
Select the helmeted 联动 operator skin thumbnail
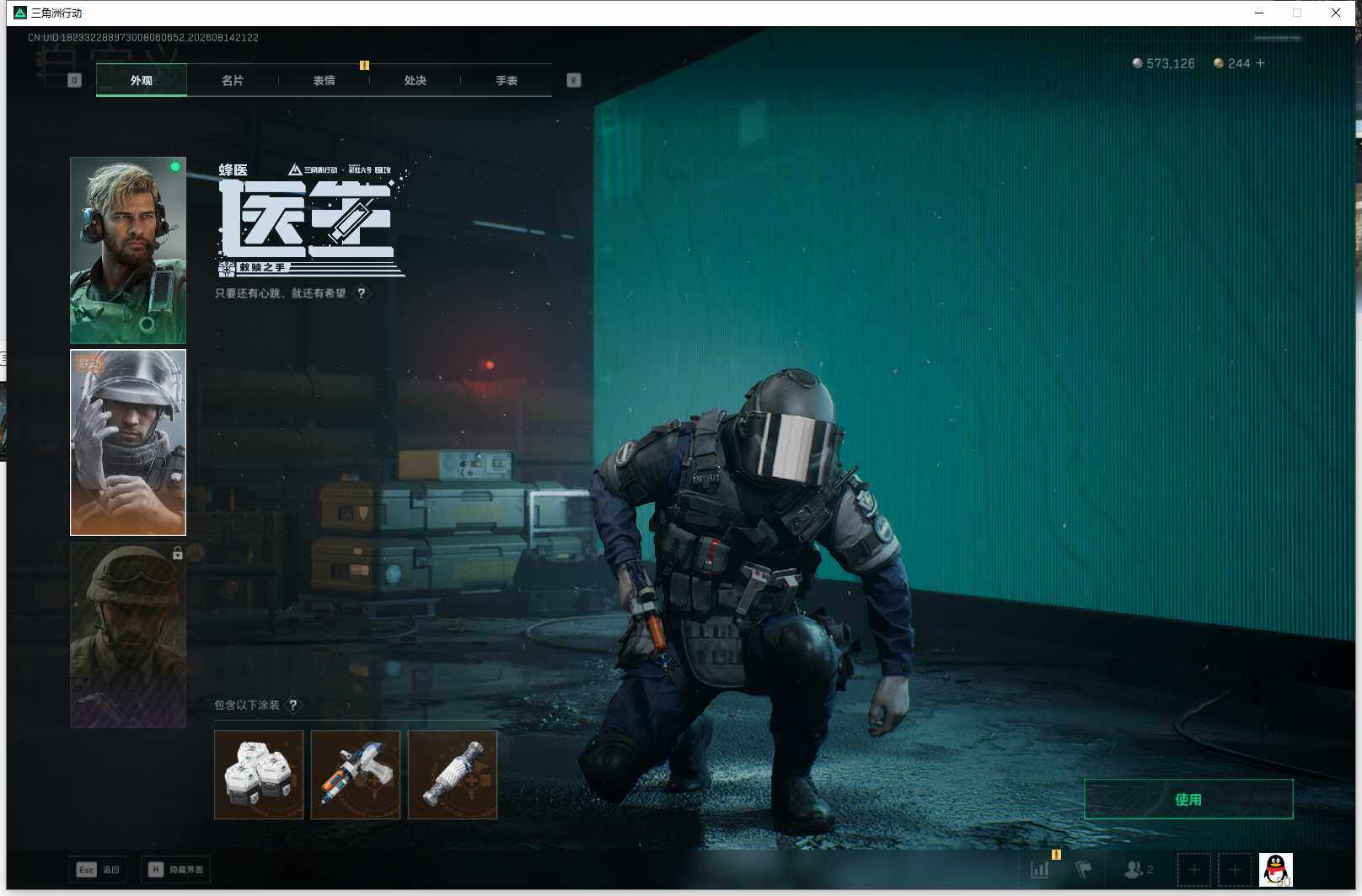[x=128, y=443]
